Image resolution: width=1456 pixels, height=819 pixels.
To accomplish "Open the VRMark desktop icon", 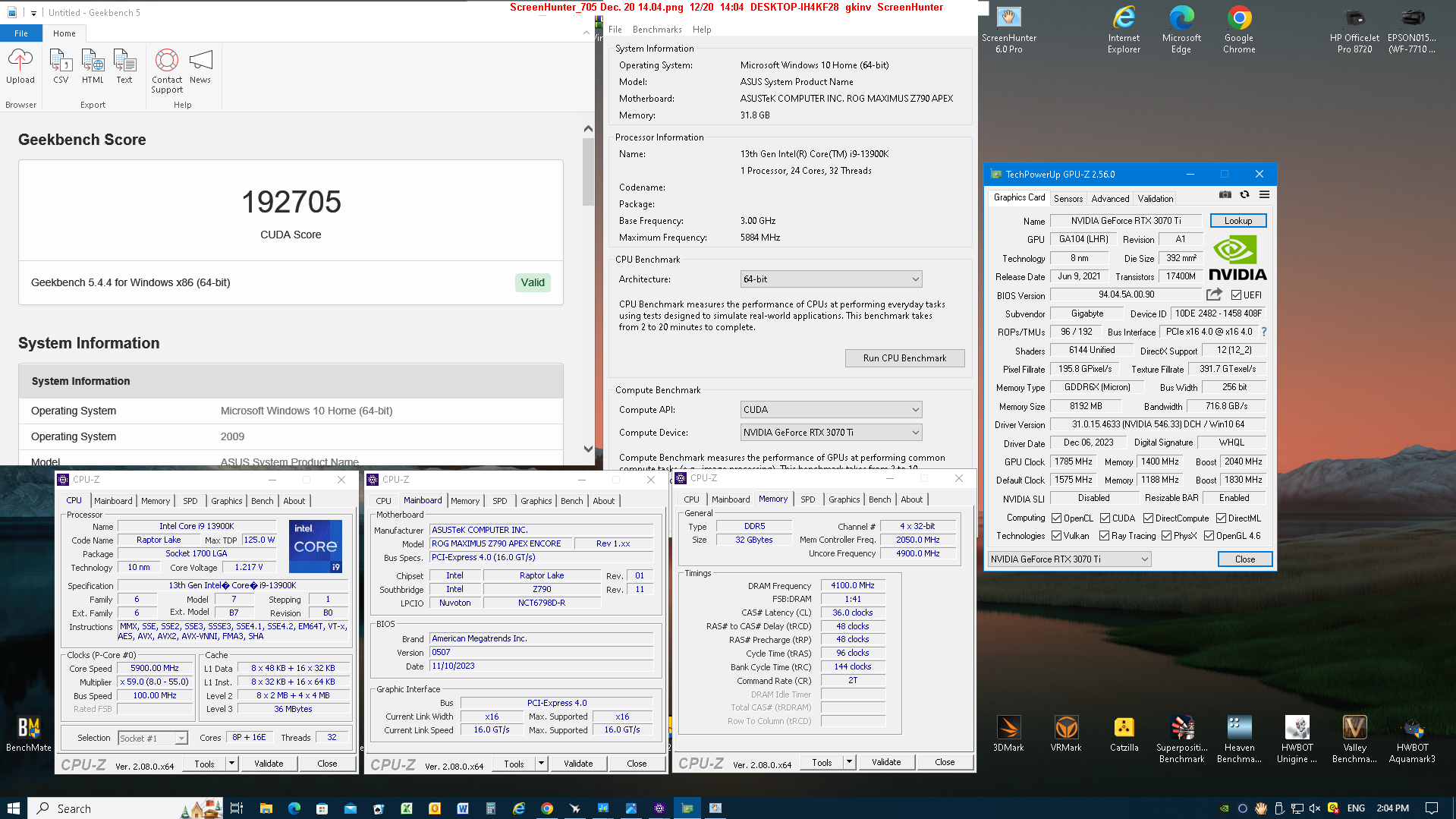I will click(x=1066, y=734).
